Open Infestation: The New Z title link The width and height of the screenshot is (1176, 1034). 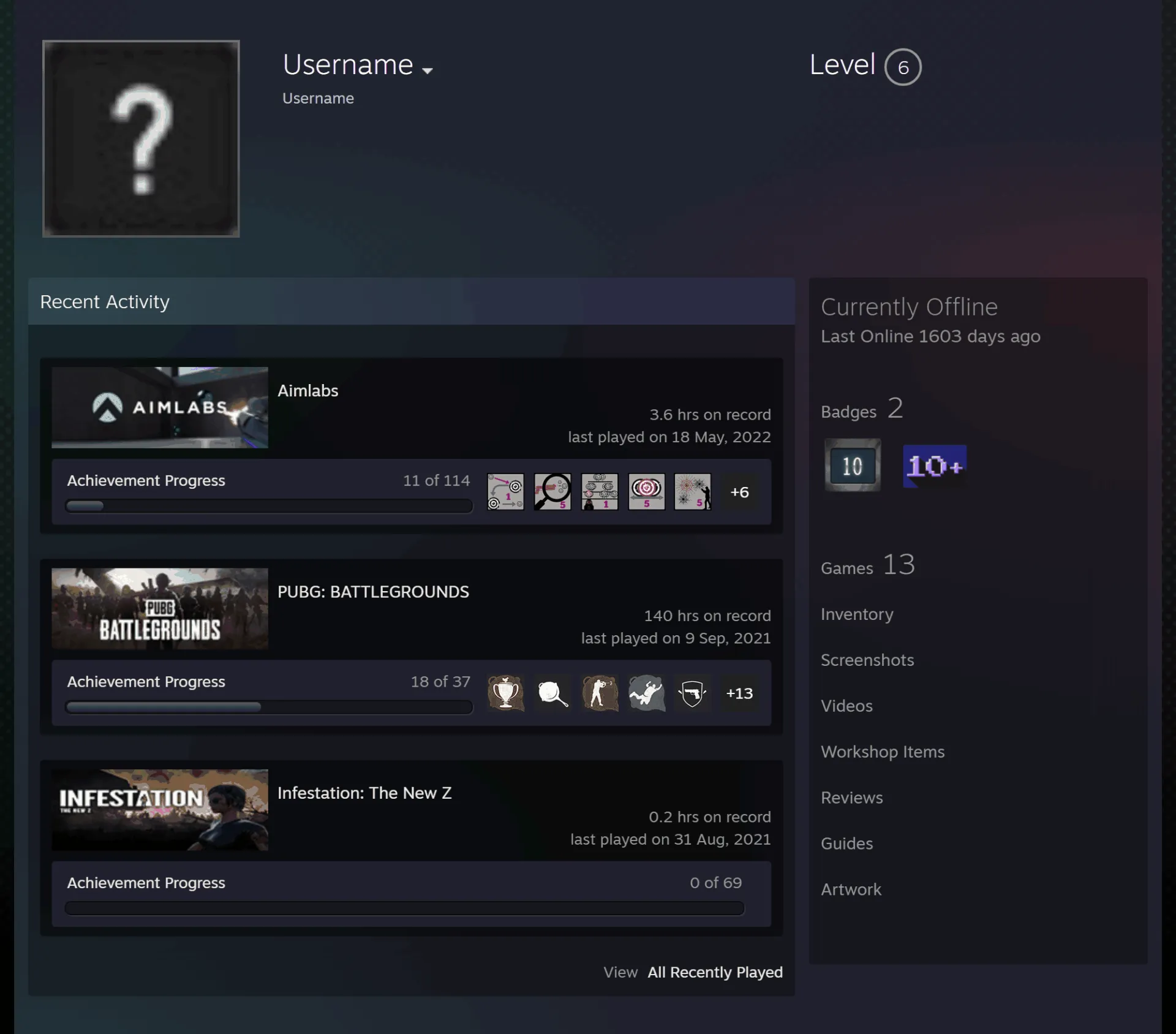364,793
